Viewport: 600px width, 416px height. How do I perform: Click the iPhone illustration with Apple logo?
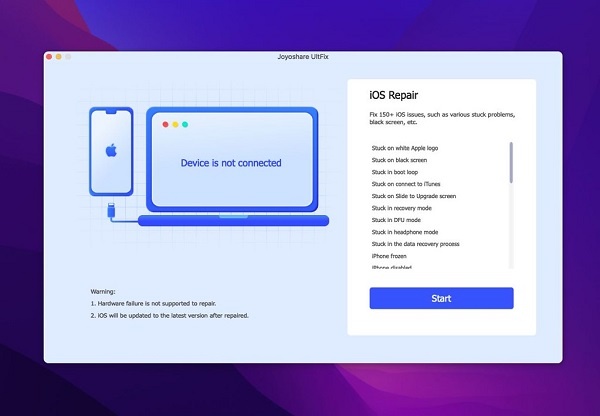[111, 151]
